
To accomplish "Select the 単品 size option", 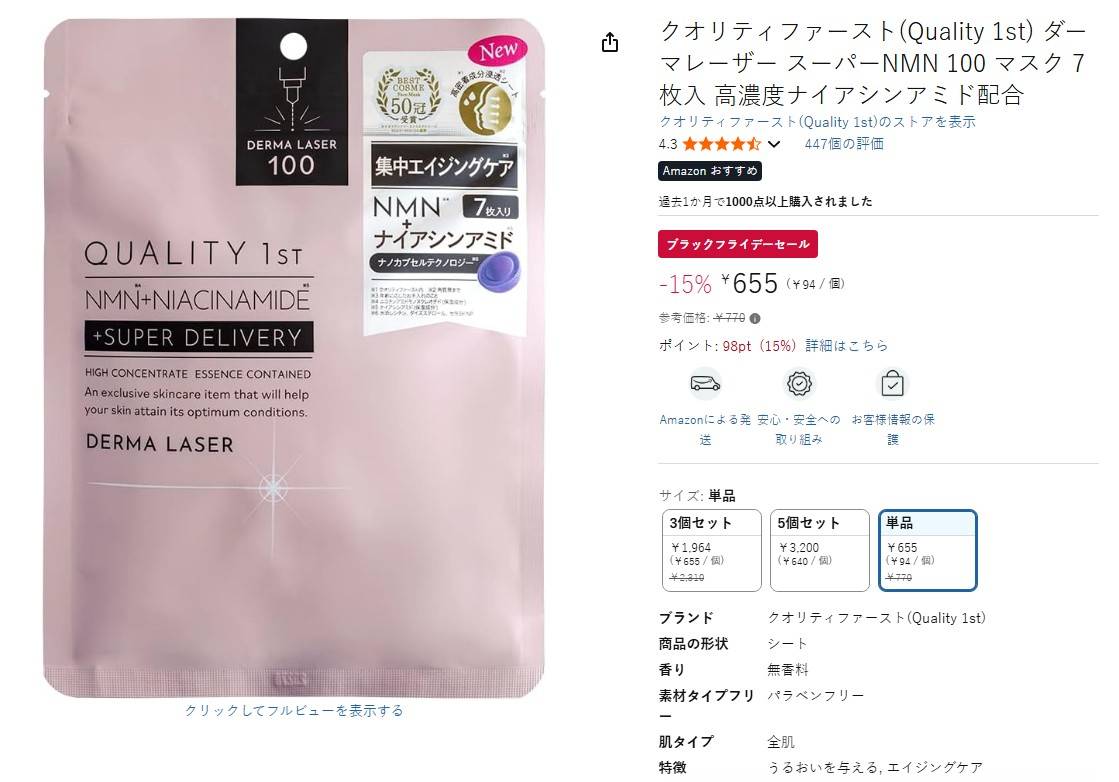I will pos(928,550).
